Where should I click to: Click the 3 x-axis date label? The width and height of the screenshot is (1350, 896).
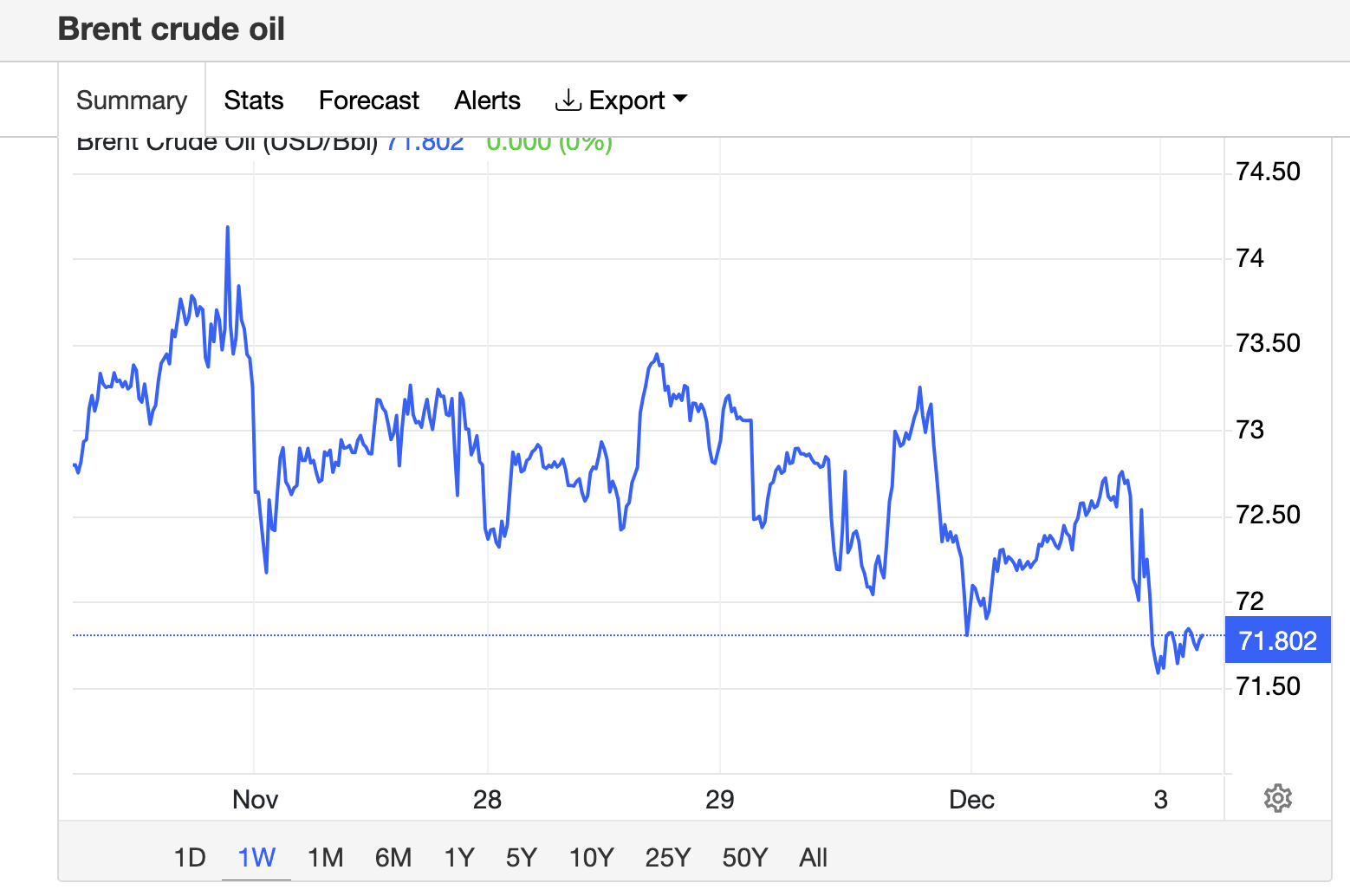coord(1160,799)
